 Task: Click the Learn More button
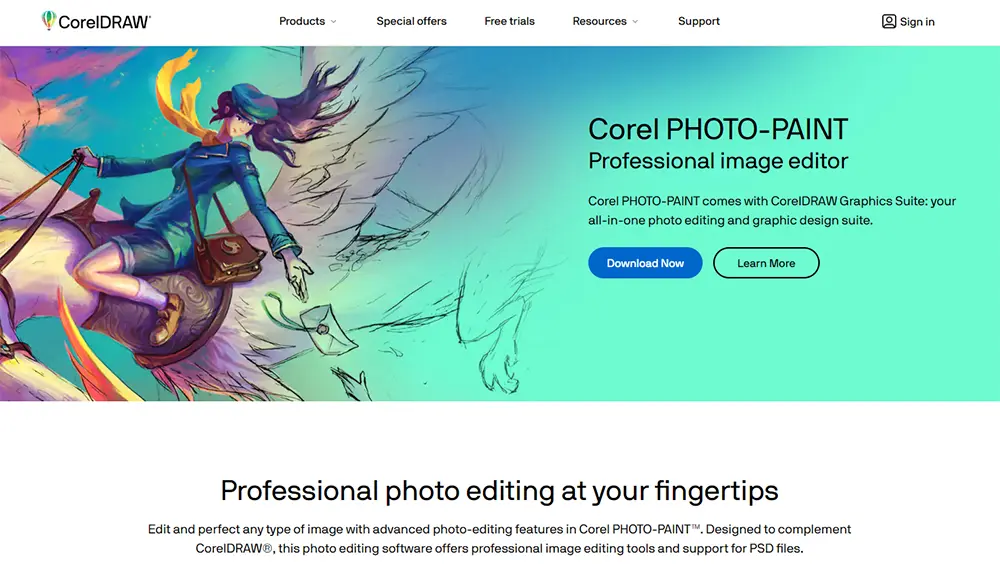(766, 263)
